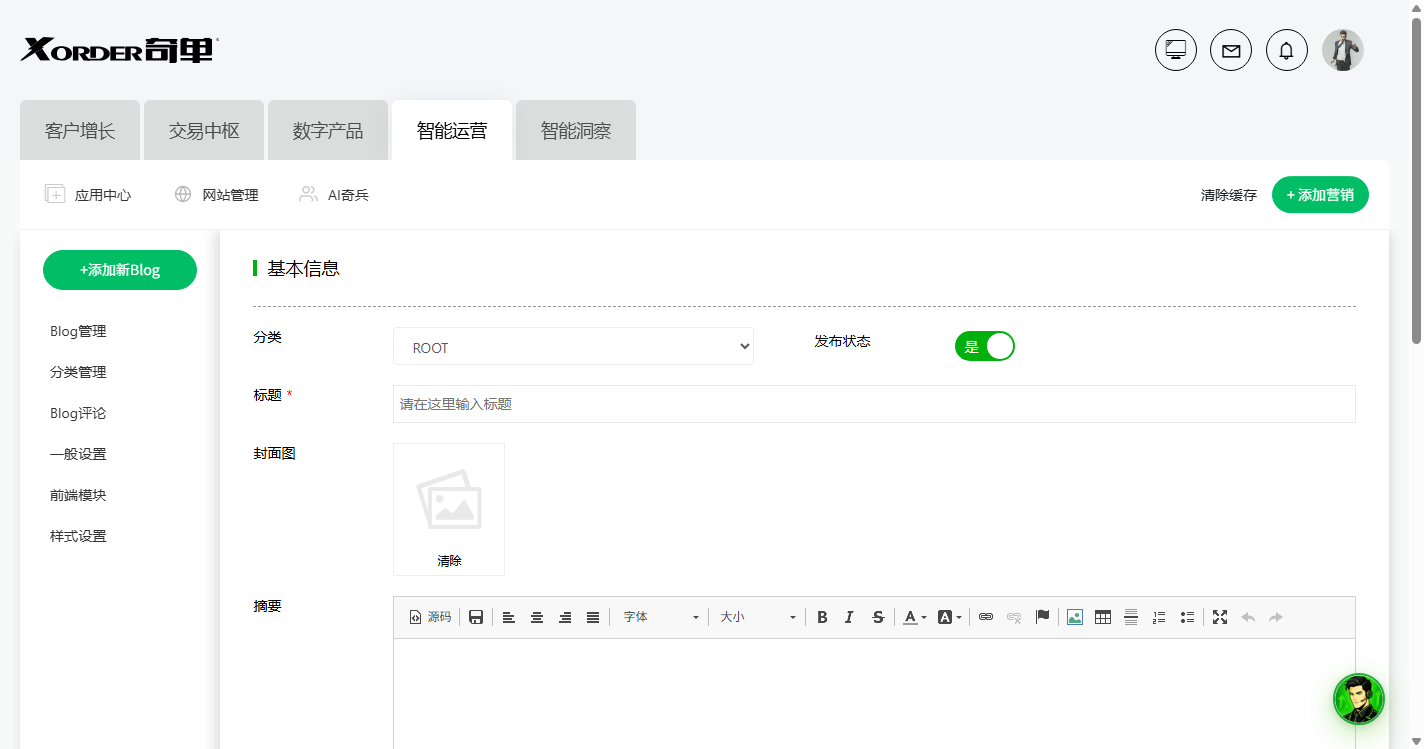Screen dimensions: 1424x749
Task: Open Blog管理 in the sidebar
Action: click(x=78, y=331)
